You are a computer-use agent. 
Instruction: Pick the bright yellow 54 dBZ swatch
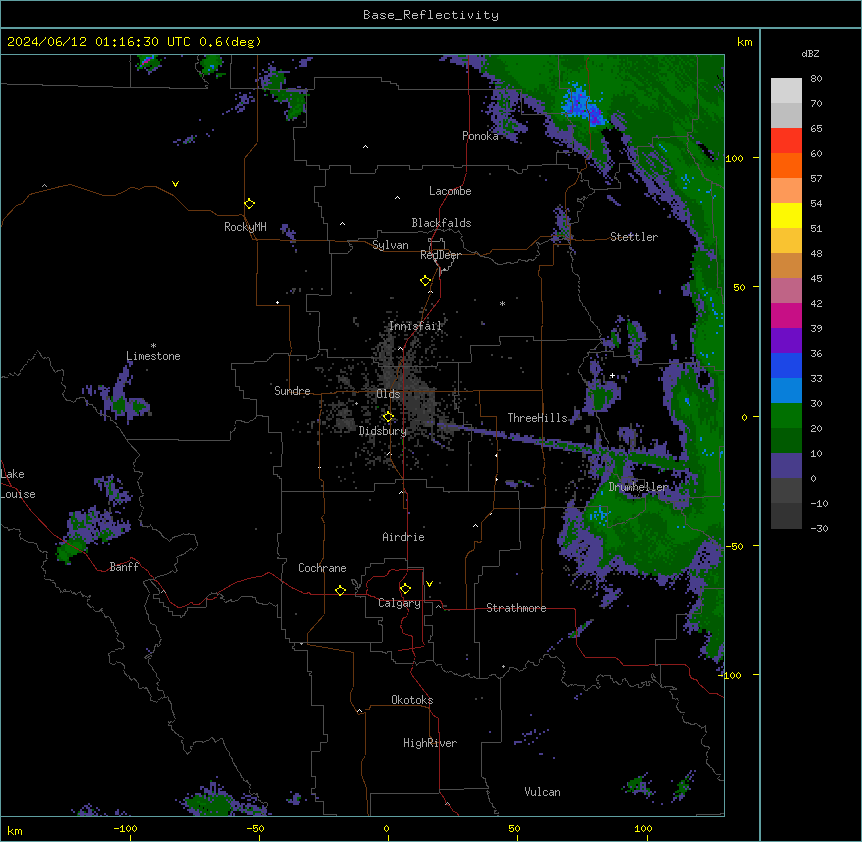pyautogui.click(x=786, y=215)
